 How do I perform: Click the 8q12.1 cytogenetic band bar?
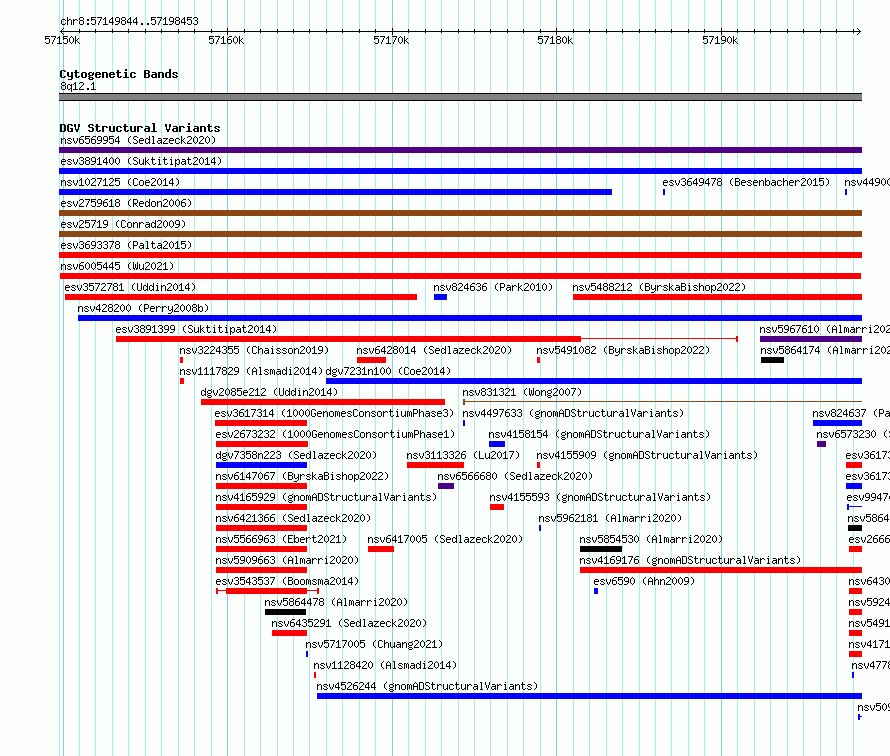[x=460, y=97]
